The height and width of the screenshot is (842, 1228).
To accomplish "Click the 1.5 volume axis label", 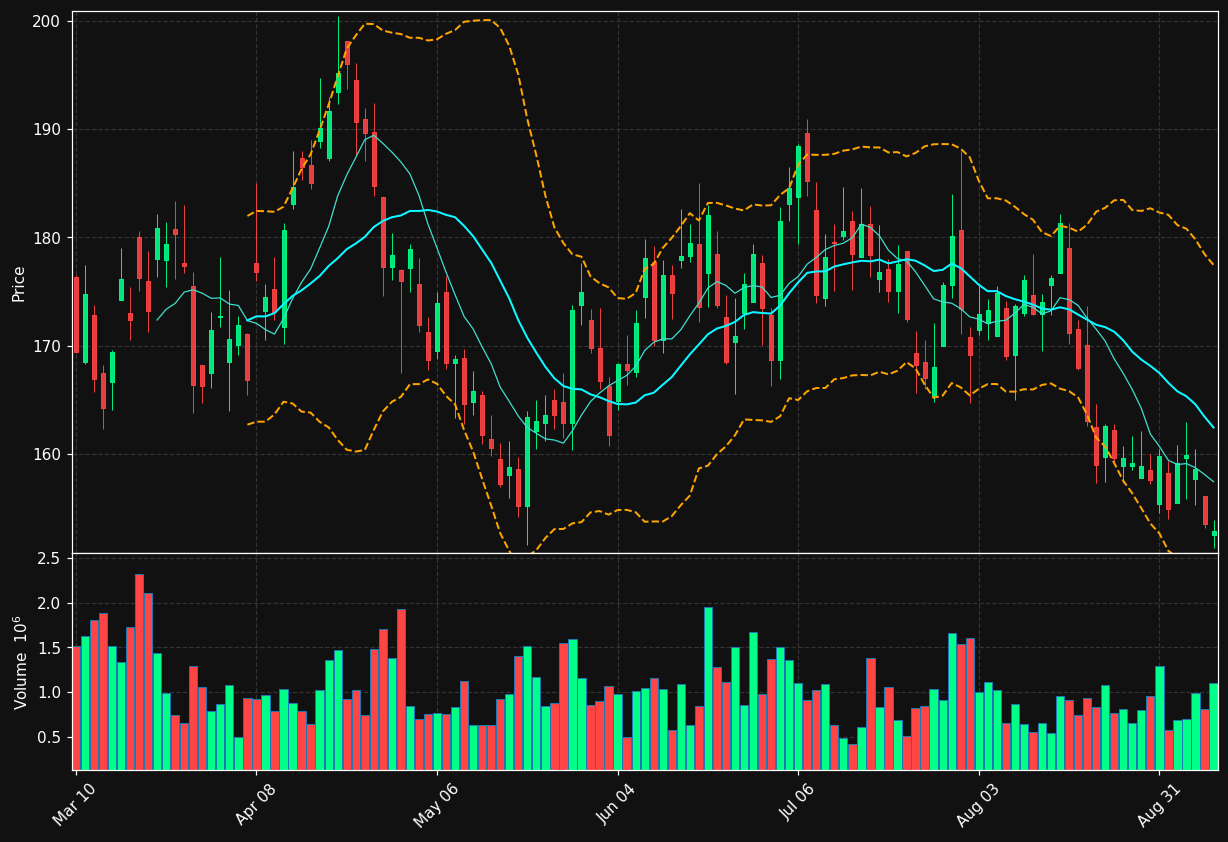I will (50, 648).
